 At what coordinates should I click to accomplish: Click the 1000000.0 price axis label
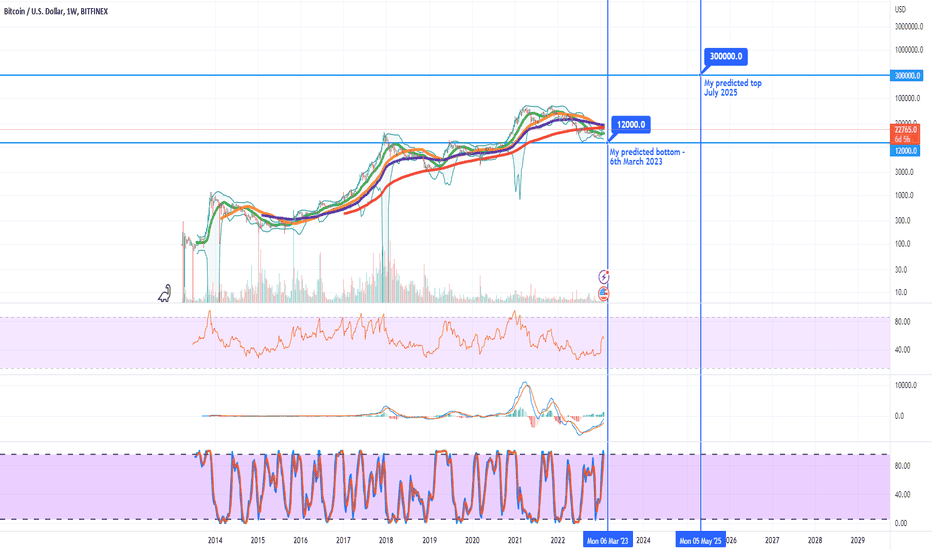908,50
